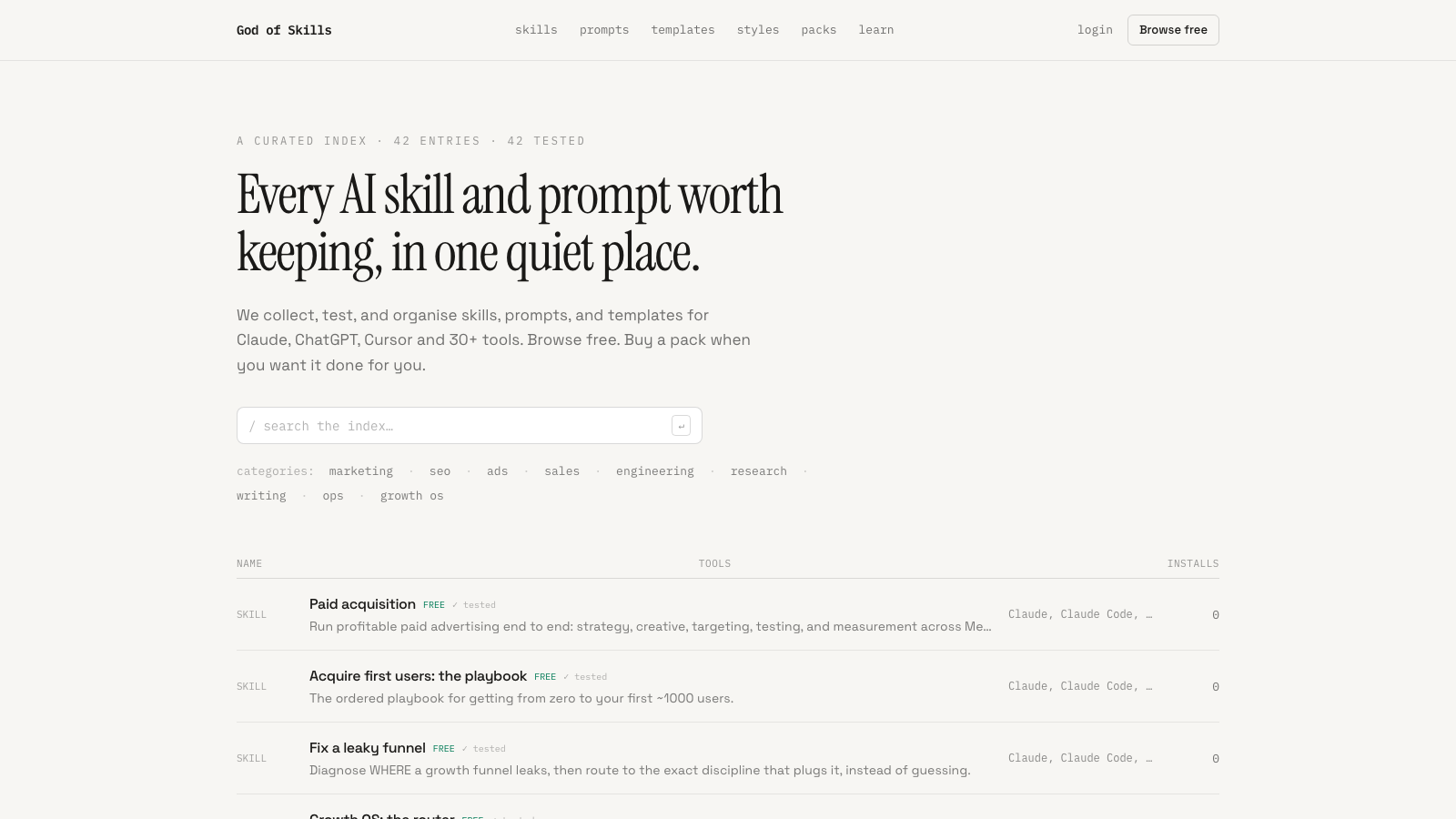Filter by the marketing category

[x=361, y=471]
